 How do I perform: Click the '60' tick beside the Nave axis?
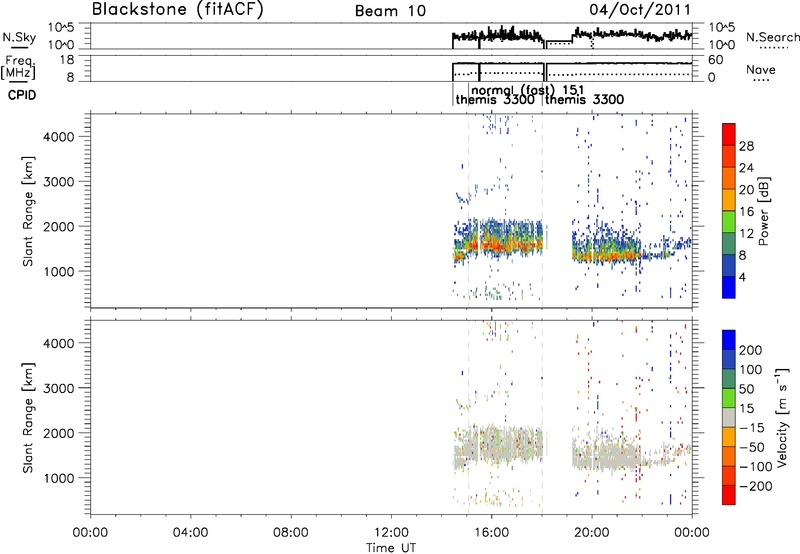click(x=716, y=60)
